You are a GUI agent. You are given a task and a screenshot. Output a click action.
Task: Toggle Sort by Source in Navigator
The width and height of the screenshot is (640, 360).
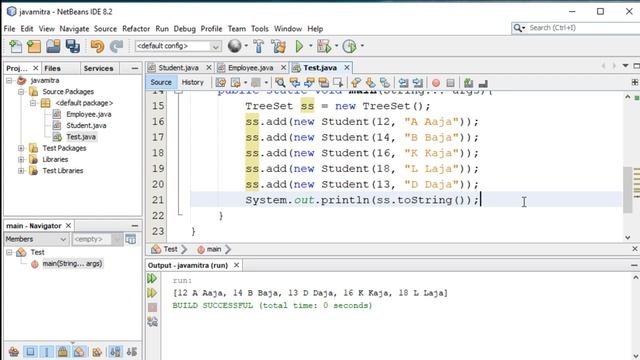coord(131,351)
